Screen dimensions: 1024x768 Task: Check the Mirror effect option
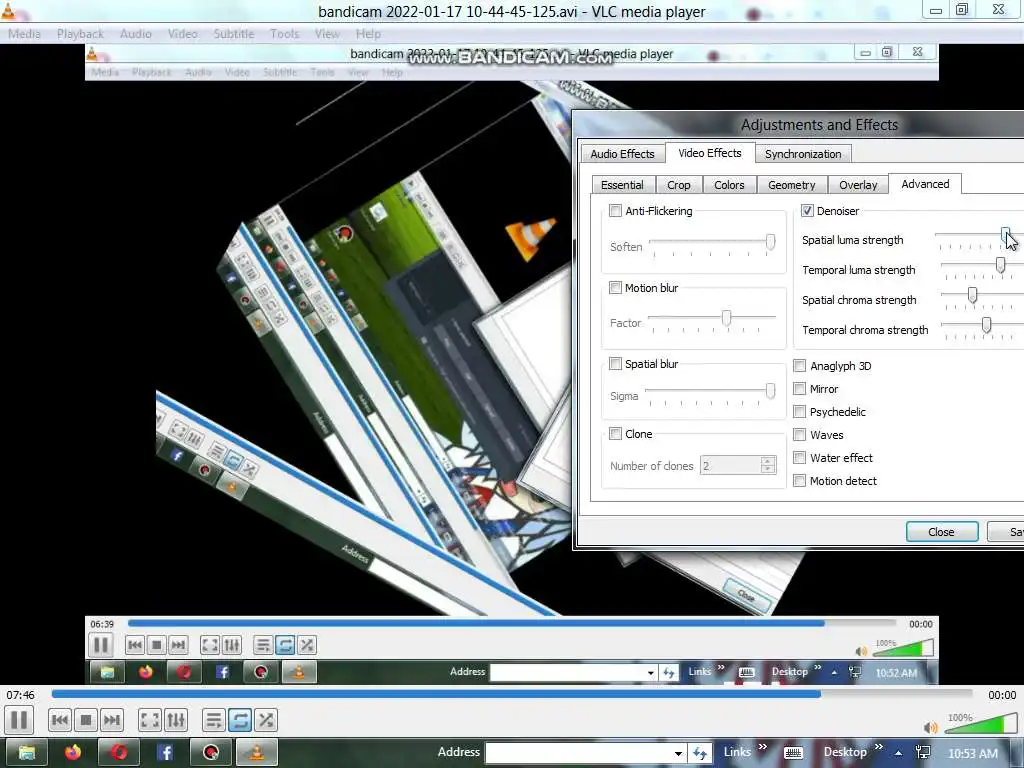pos(799,389)
